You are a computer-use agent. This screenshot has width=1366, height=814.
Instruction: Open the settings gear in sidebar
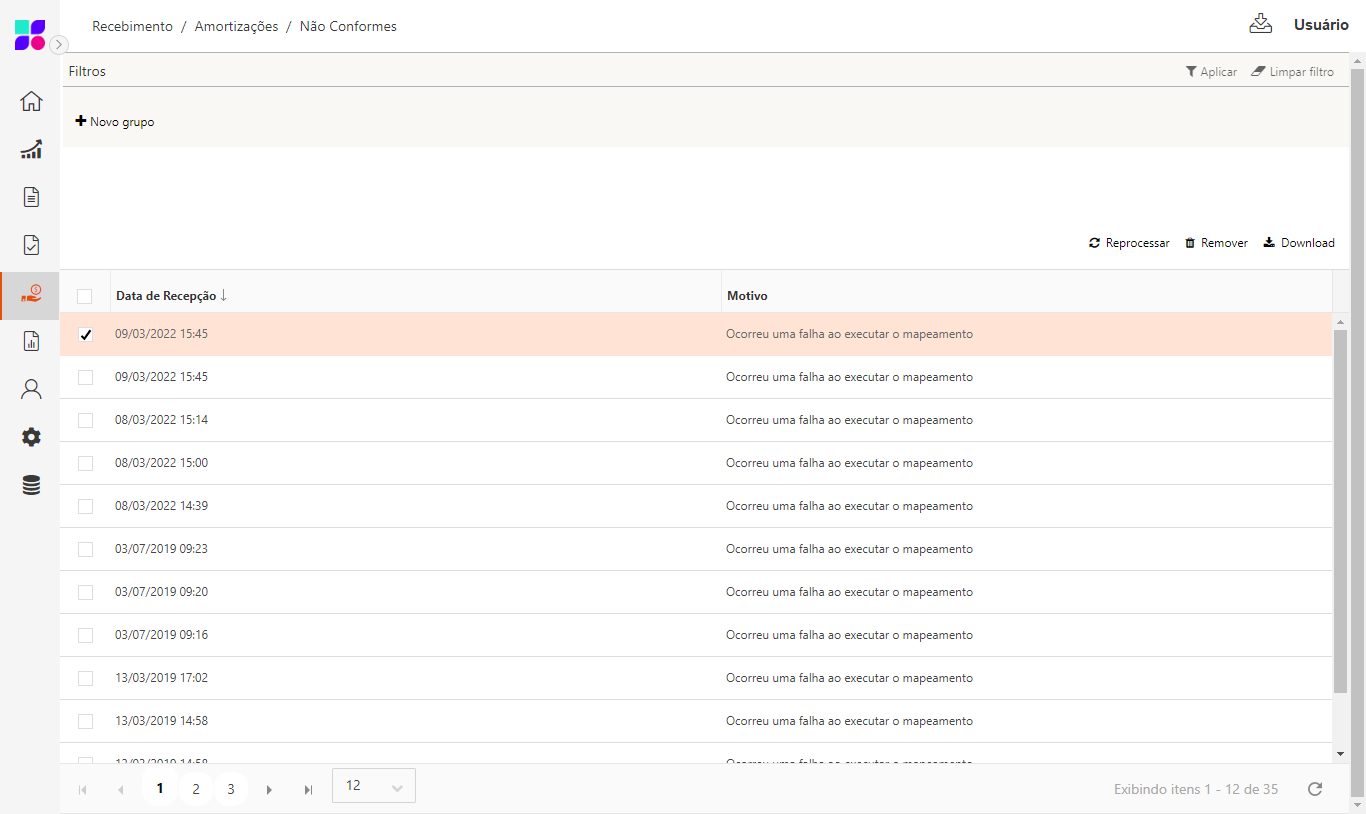(31, 437)
